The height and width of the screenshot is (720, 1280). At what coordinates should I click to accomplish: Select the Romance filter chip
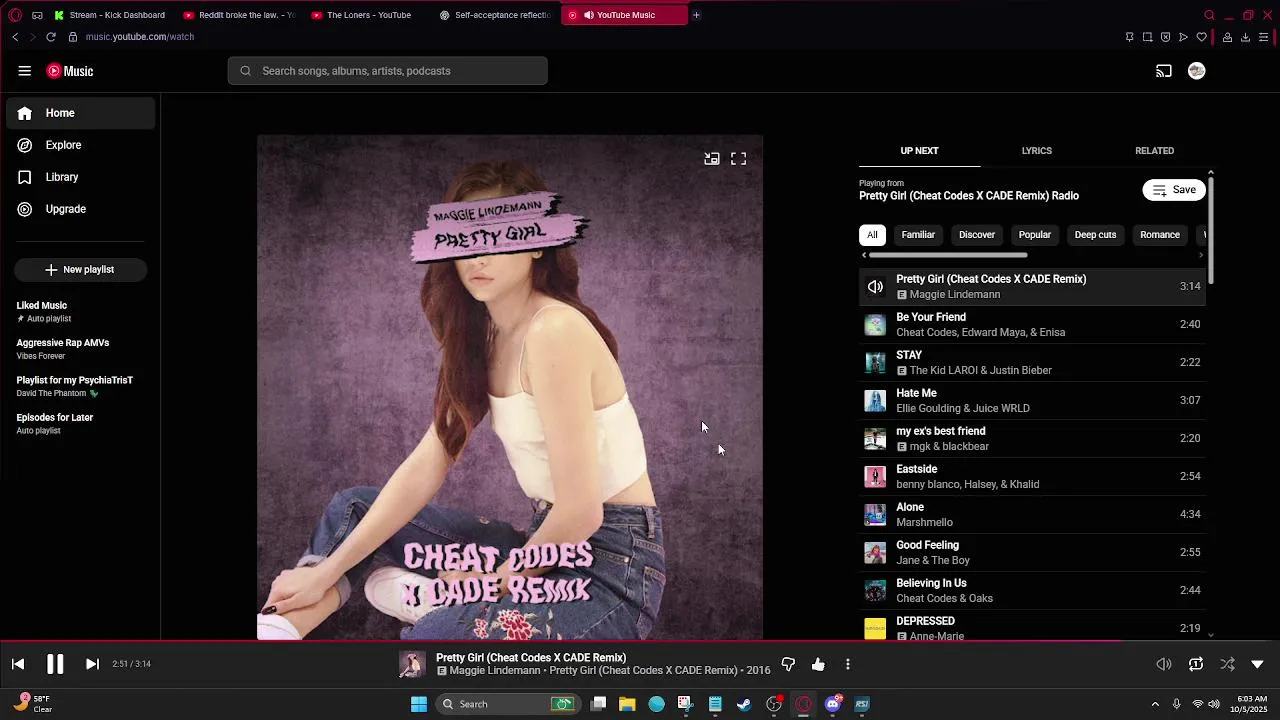click(x=1160, y=235)
